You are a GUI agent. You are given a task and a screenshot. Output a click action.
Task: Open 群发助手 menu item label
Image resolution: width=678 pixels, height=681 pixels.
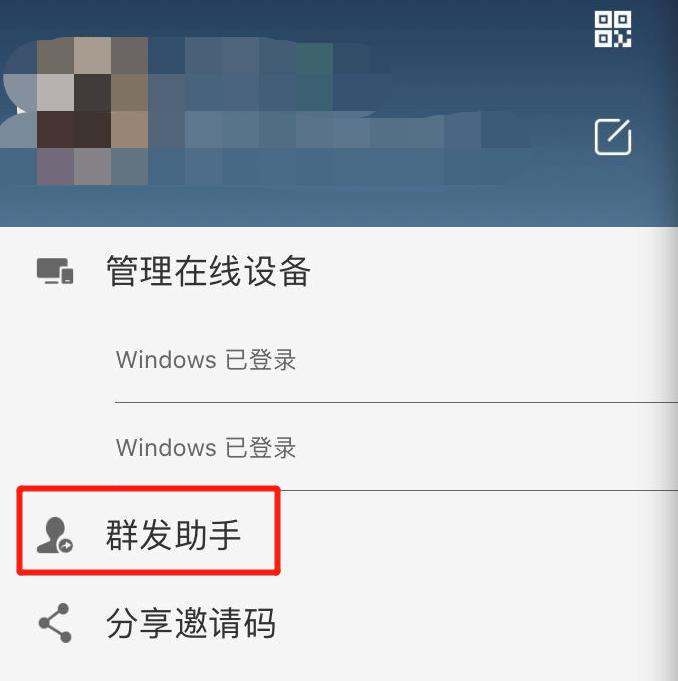click(173, 535)
